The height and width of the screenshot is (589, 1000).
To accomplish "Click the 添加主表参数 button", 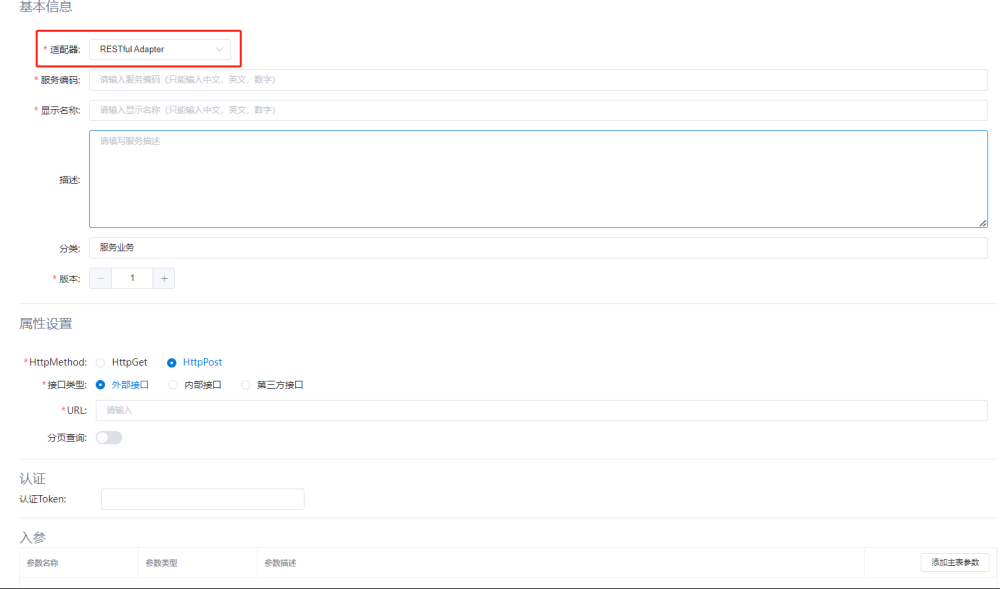I will 954,563.
